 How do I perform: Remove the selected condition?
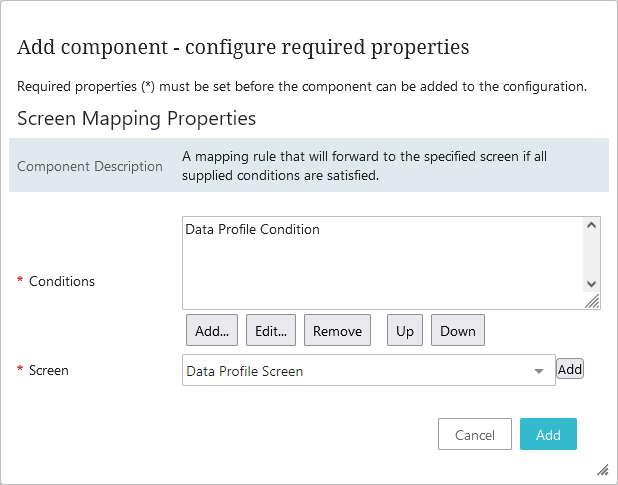click(337, 330)
